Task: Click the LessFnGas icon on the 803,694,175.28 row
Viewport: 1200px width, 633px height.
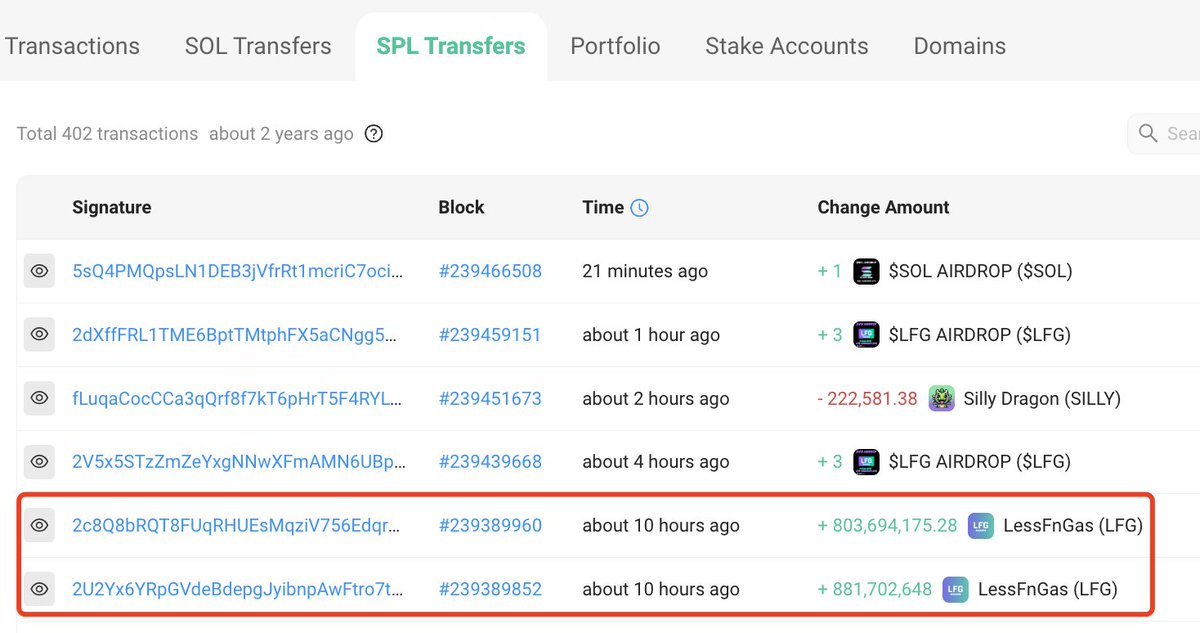Action: coord(980,526)
